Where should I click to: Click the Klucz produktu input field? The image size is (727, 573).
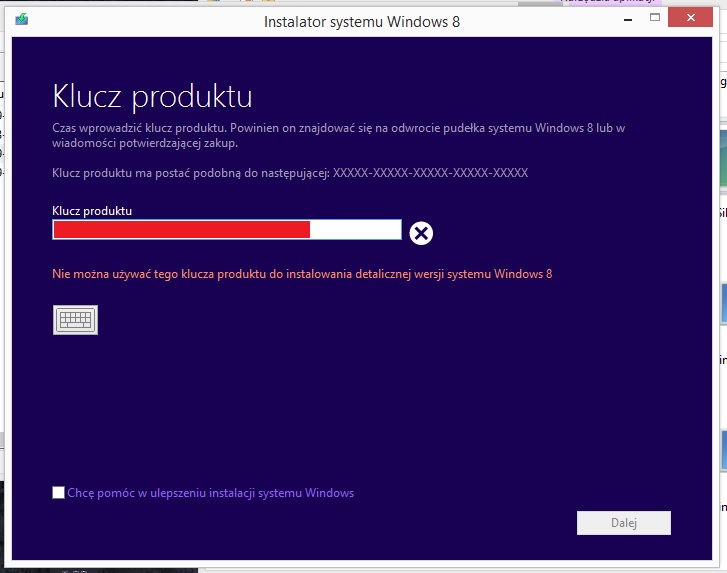(x=227, y=229)
